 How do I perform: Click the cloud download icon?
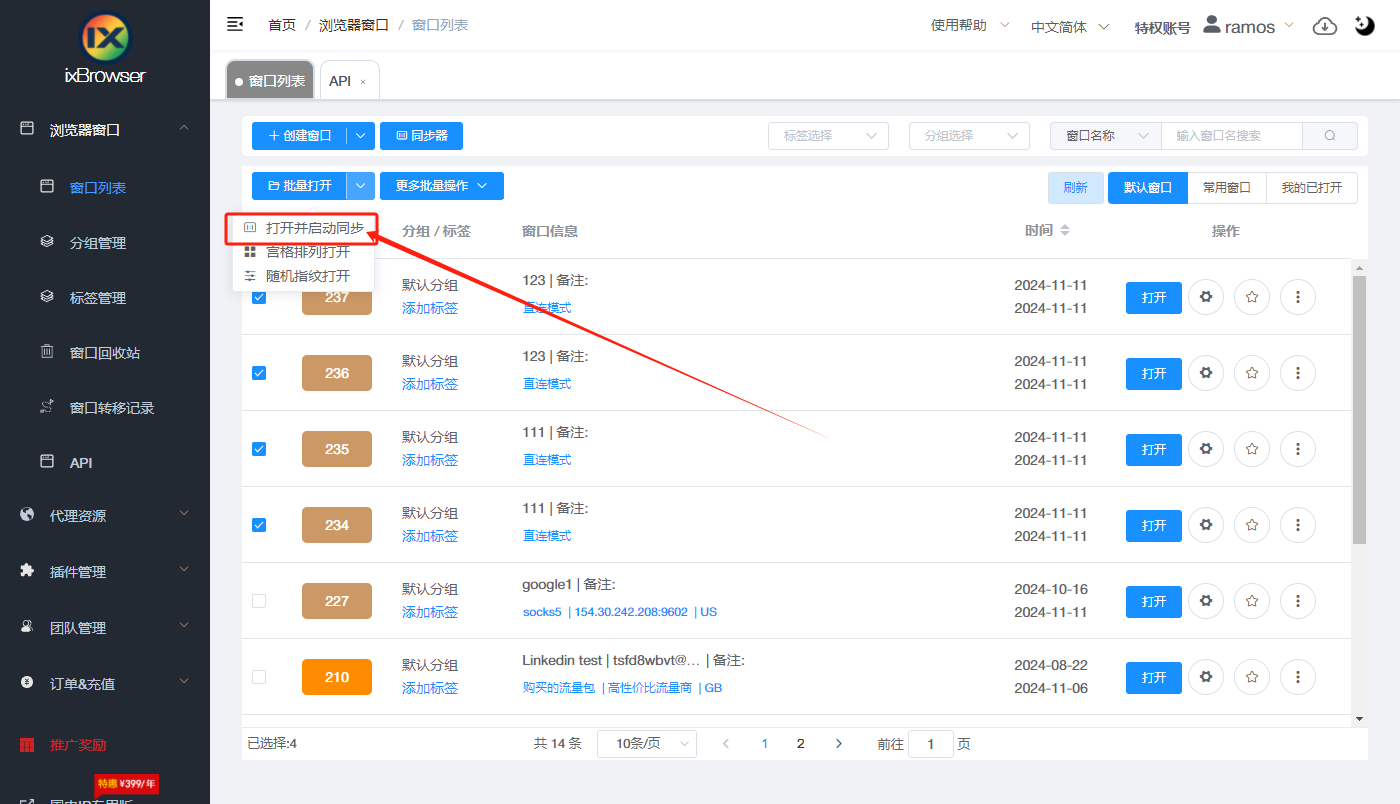(x=1324, y=26)
